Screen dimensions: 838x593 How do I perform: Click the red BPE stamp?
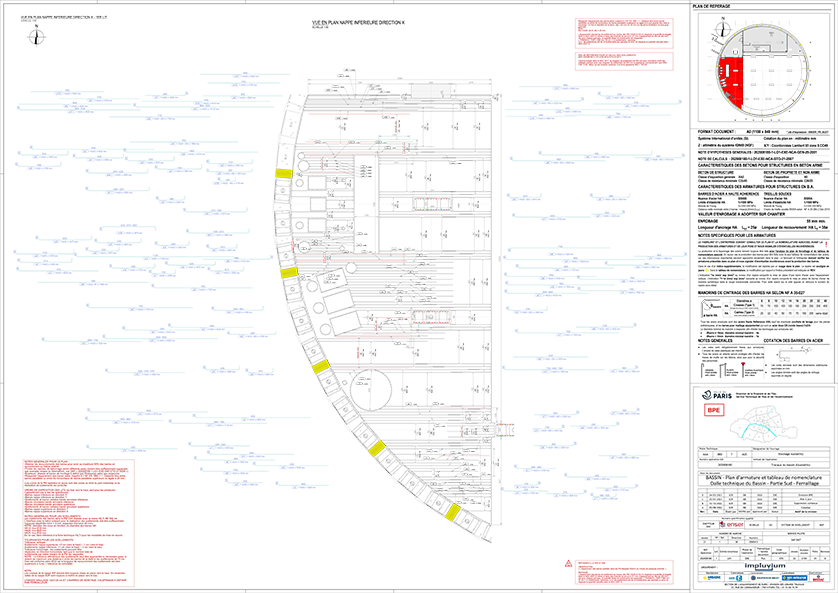coord(714,410)
